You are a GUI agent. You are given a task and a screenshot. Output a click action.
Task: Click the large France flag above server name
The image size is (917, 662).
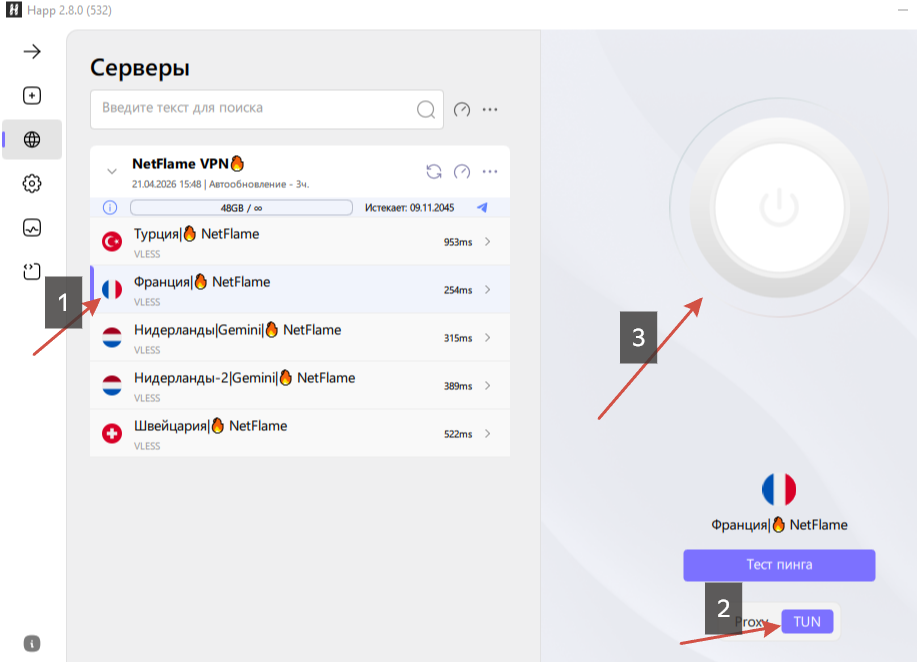coord(779,489)
